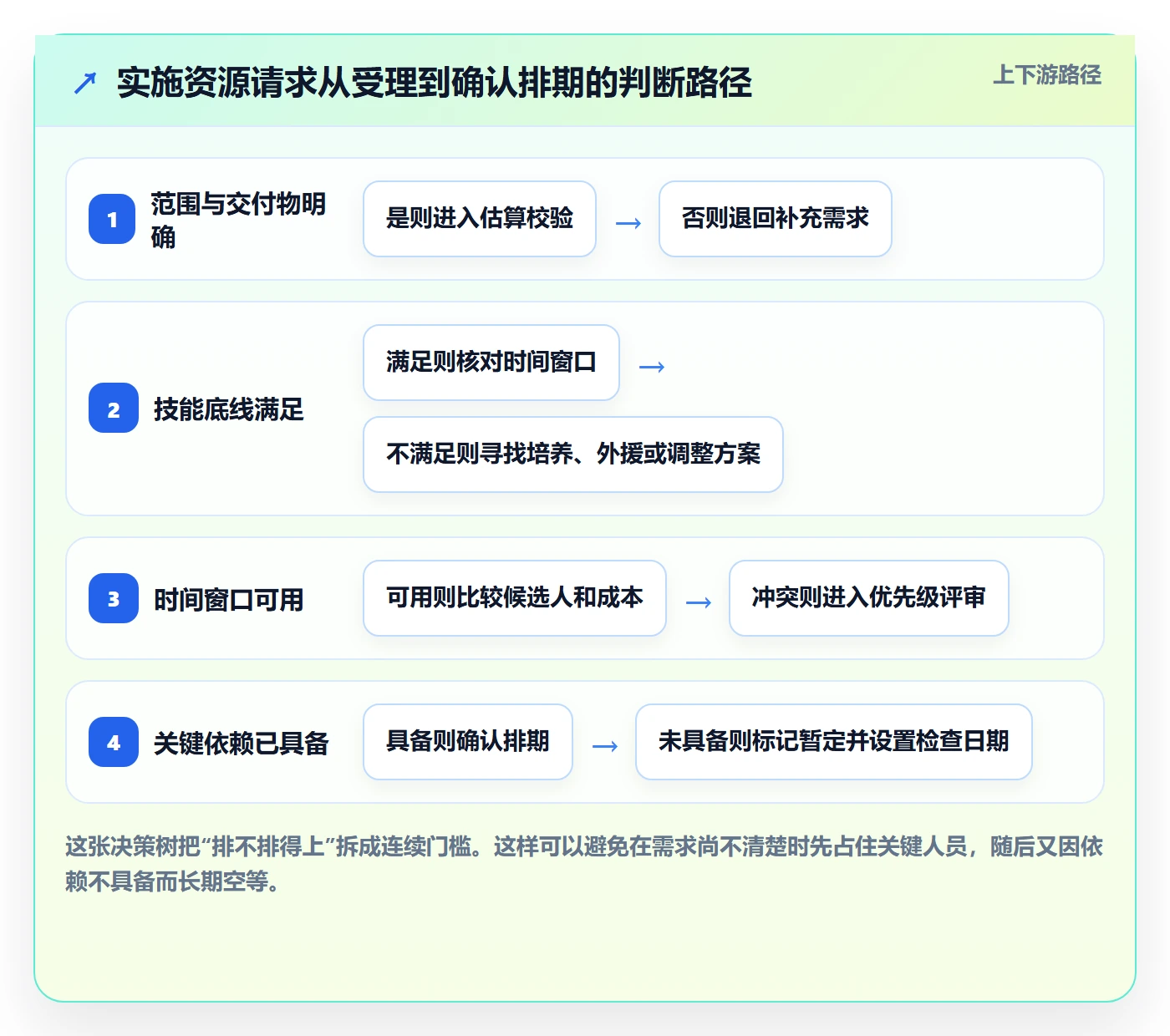The image size is (1170, 1036).
Task: Choose the 满足则核对时间窗口 branch box
Action: pos(491,363)
